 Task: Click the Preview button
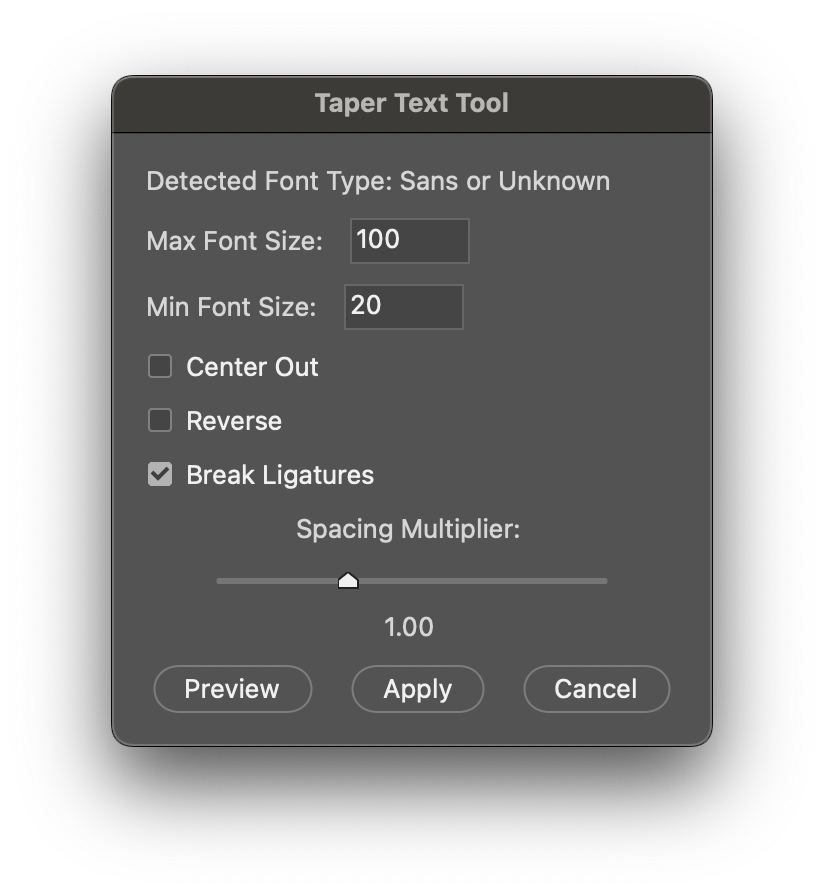point(232,689)
